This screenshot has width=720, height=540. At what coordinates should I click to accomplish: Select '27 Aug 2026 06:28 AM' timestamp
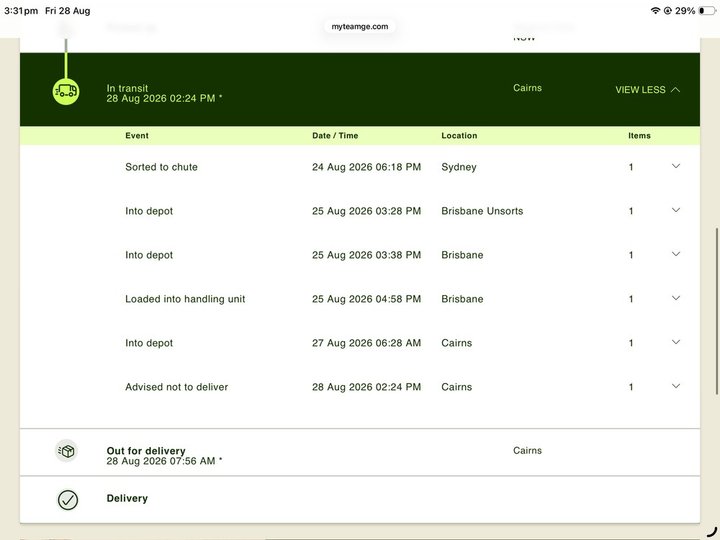366,343
